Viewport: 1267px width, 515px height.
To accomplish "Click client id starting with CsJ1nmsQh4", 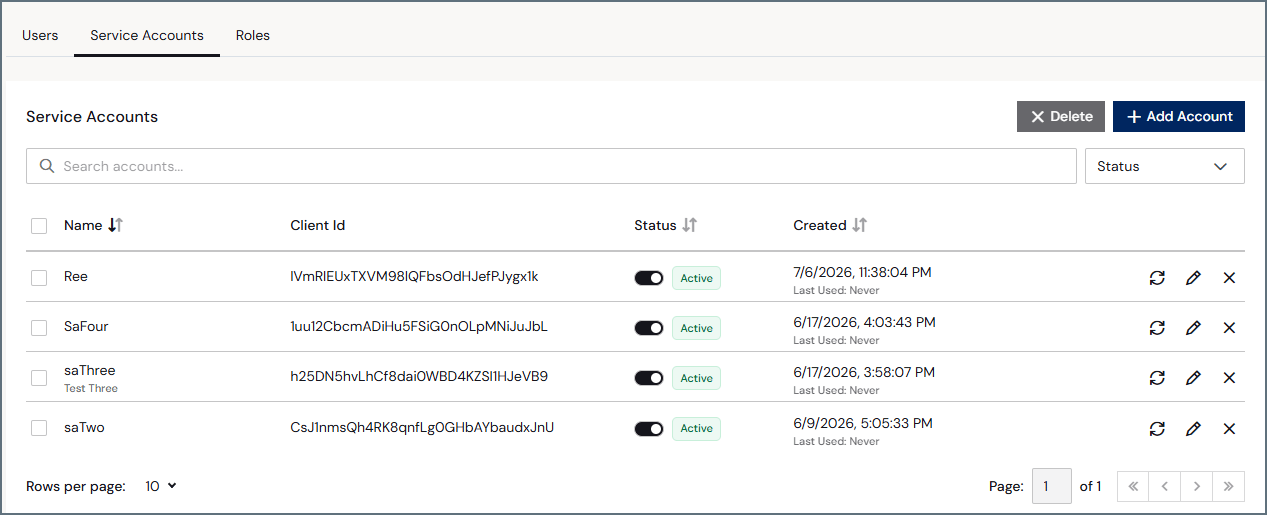I will (x=422, y=427).
